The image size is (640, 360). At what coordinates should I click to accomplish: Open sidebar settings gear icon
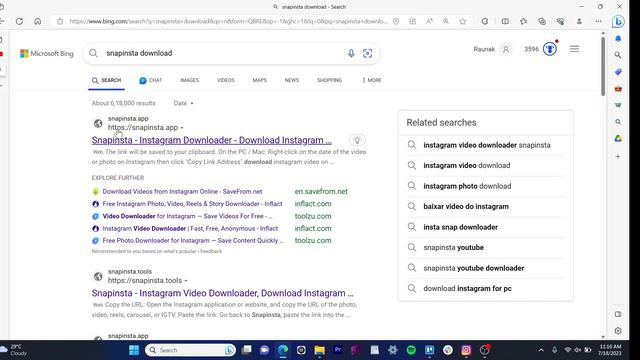coord(618,331)
